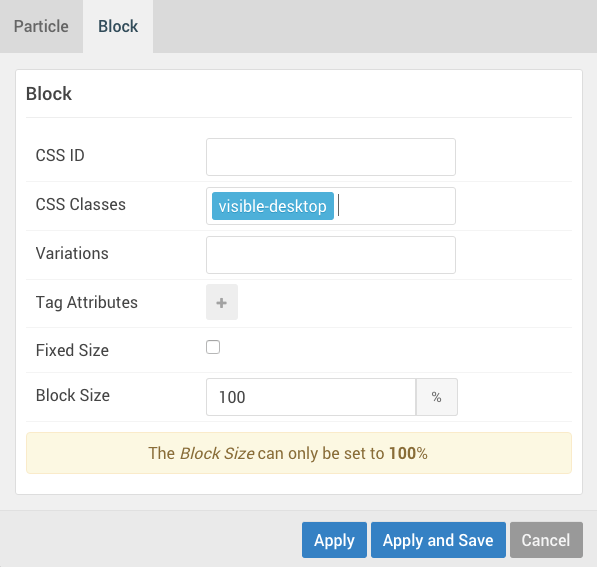Cancel the block settings dialog
597x567 pixels.
(546, 540)
